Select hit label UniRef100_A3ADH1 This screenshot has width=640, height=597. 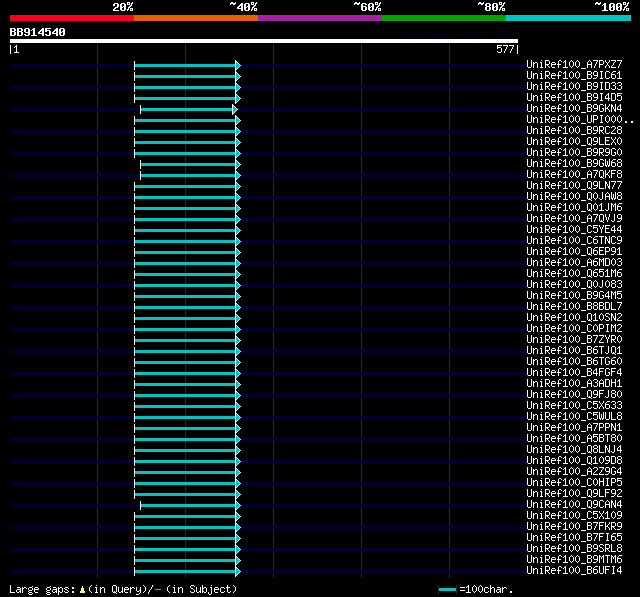point(574,384)
